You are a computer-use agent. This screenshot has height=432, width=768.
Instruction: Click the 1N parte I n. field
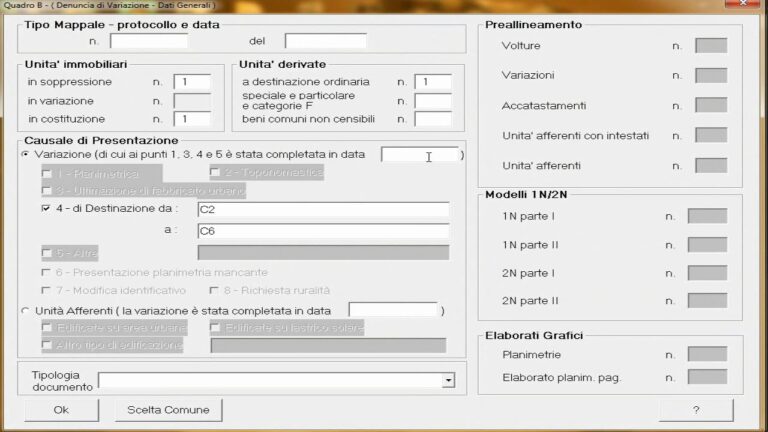(707, 216)
